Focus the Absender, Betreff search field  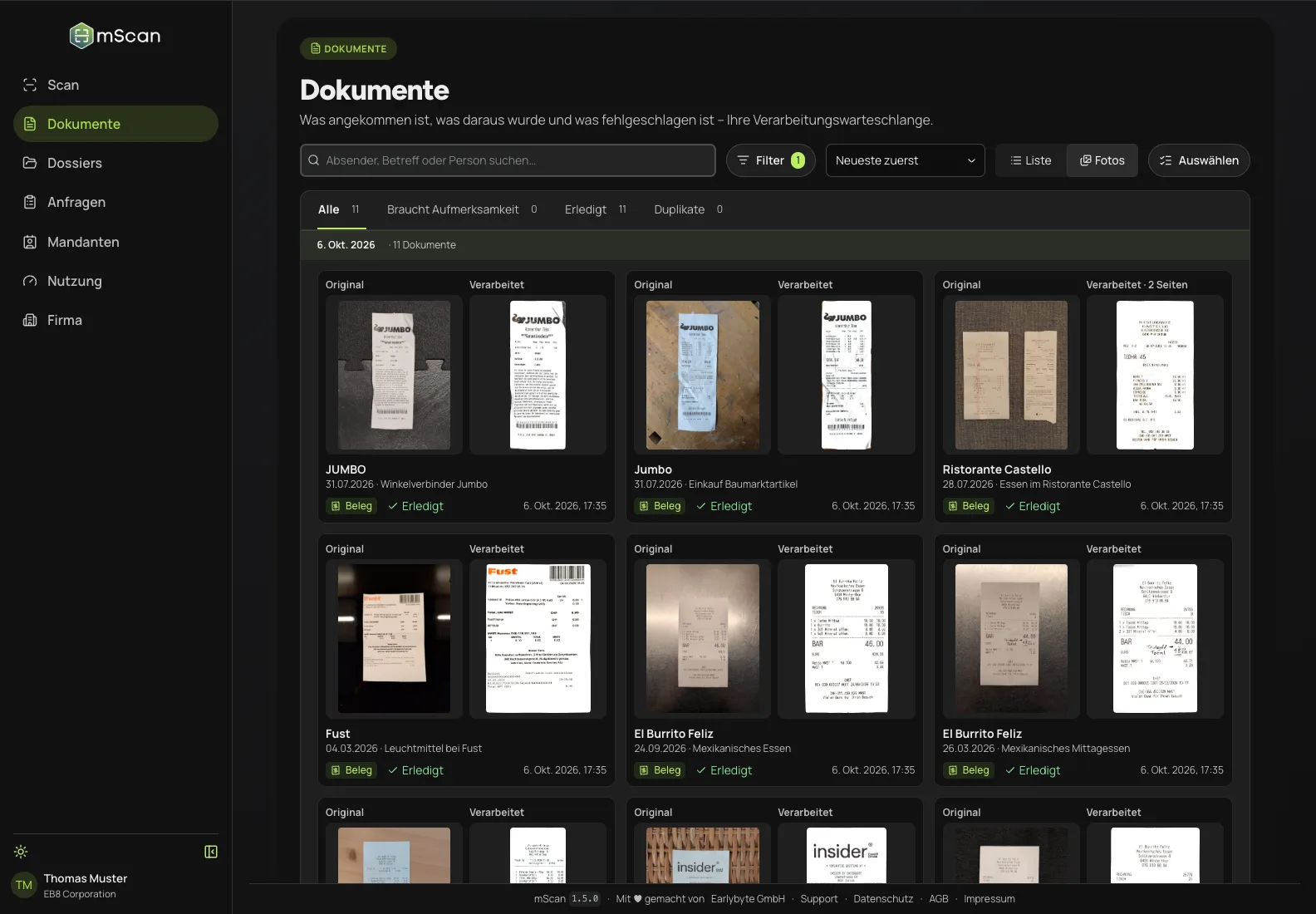click(508, 160)
